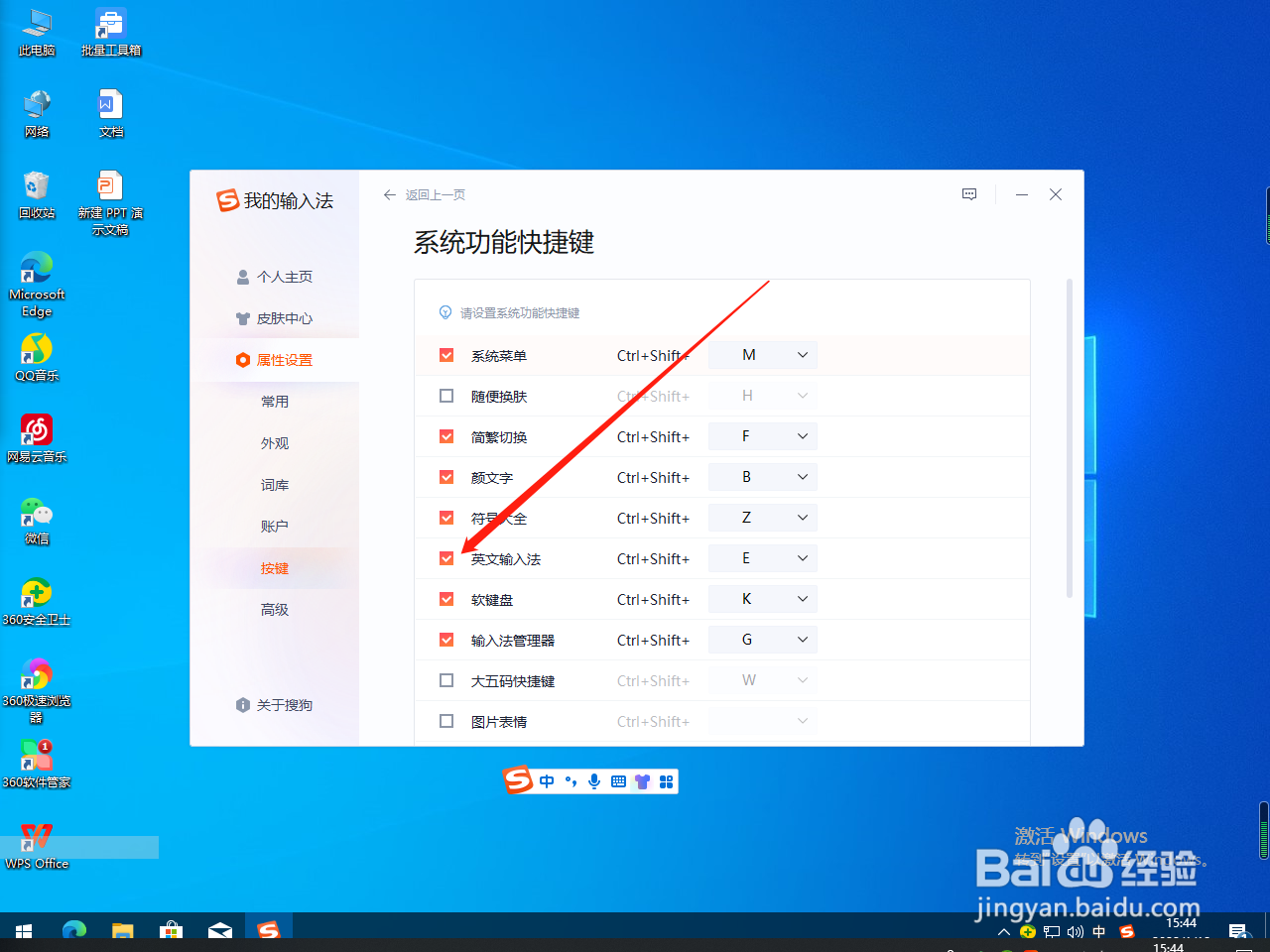Click the Sogou S logo on the toolbar

tap(519, 781)
